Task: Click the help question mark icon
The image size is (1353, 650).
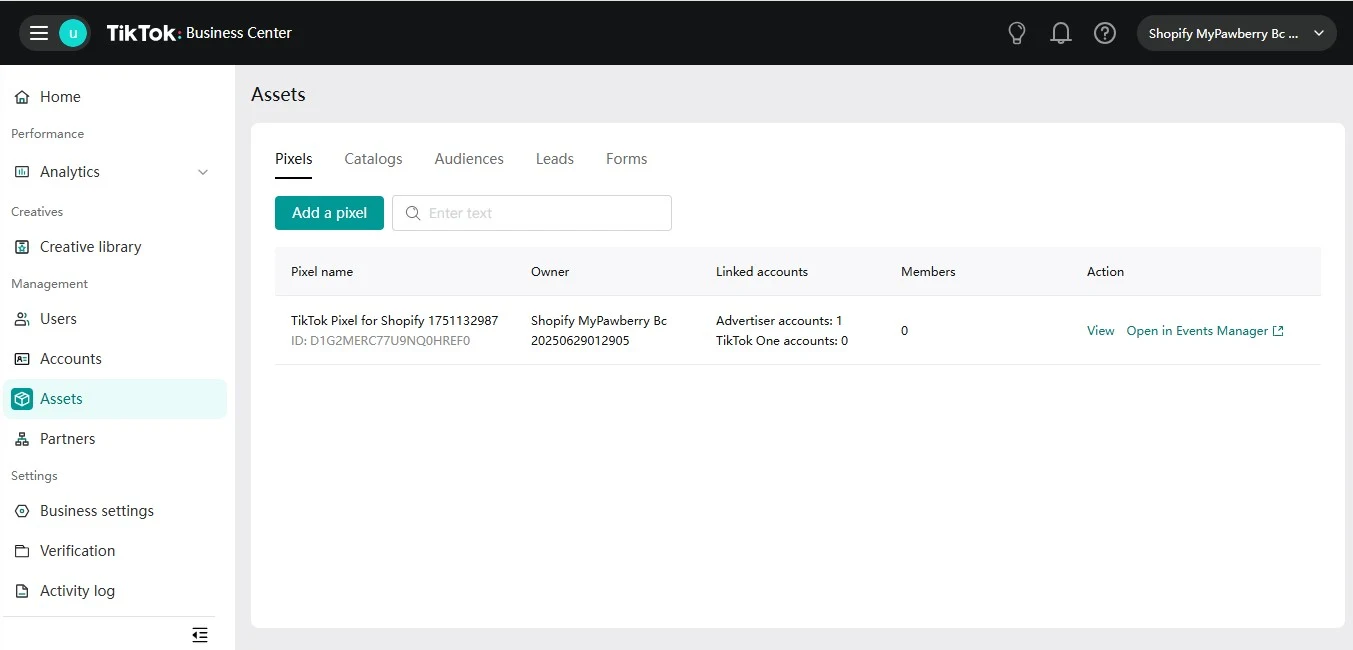Action: 1105,33
